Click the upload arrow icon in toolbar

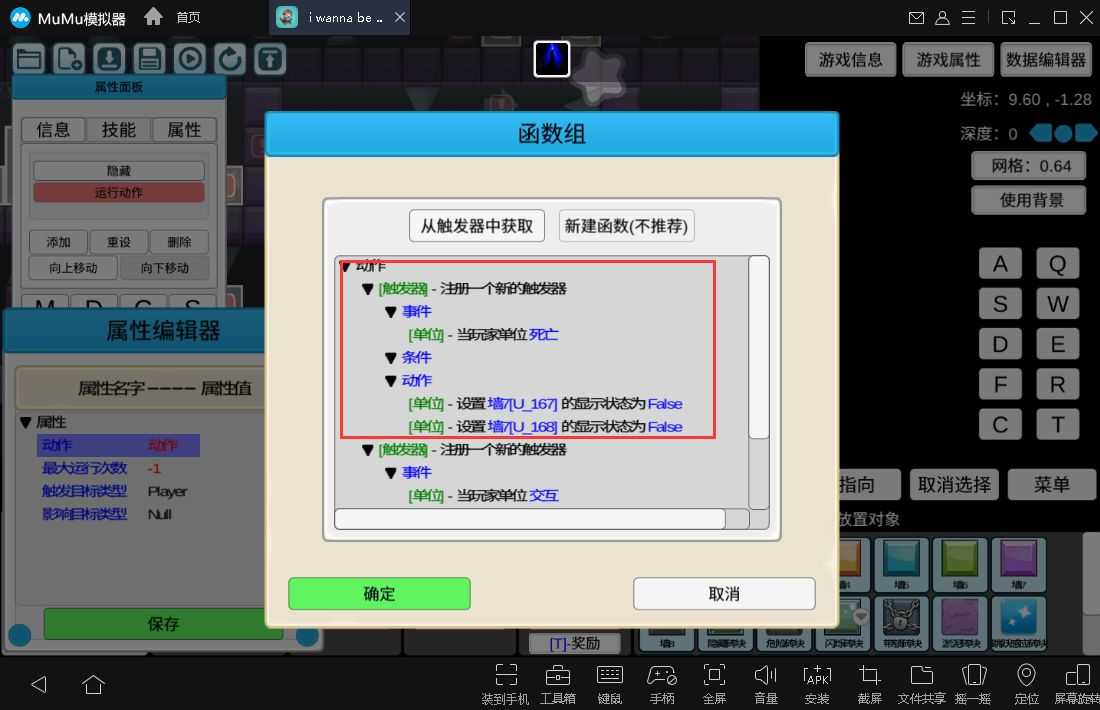point(270,59)
